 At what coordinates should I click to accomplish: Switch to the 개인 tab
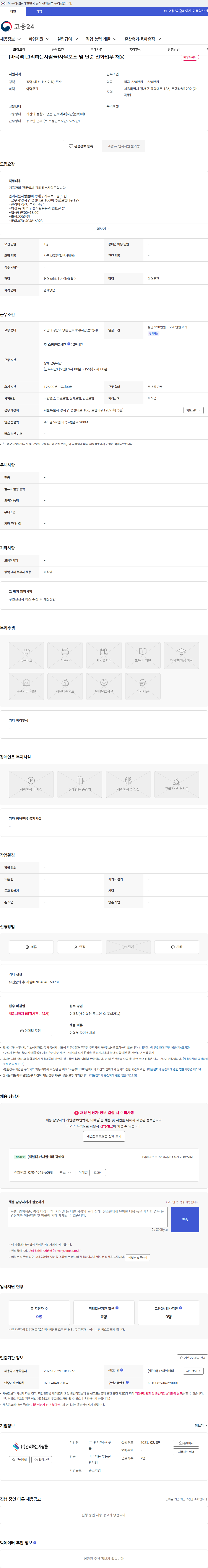tap(13, 11)
